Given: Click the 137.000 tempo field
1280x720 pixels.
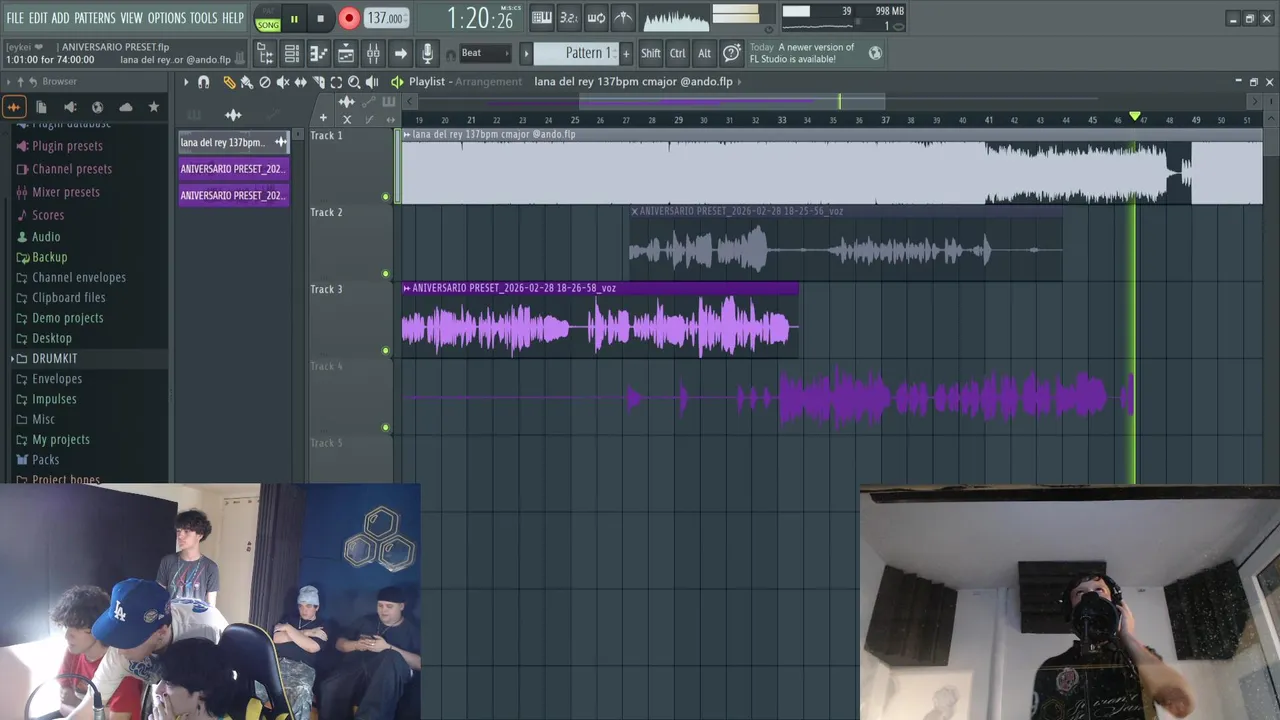Looking at the screenshot, I should (385, 18).
